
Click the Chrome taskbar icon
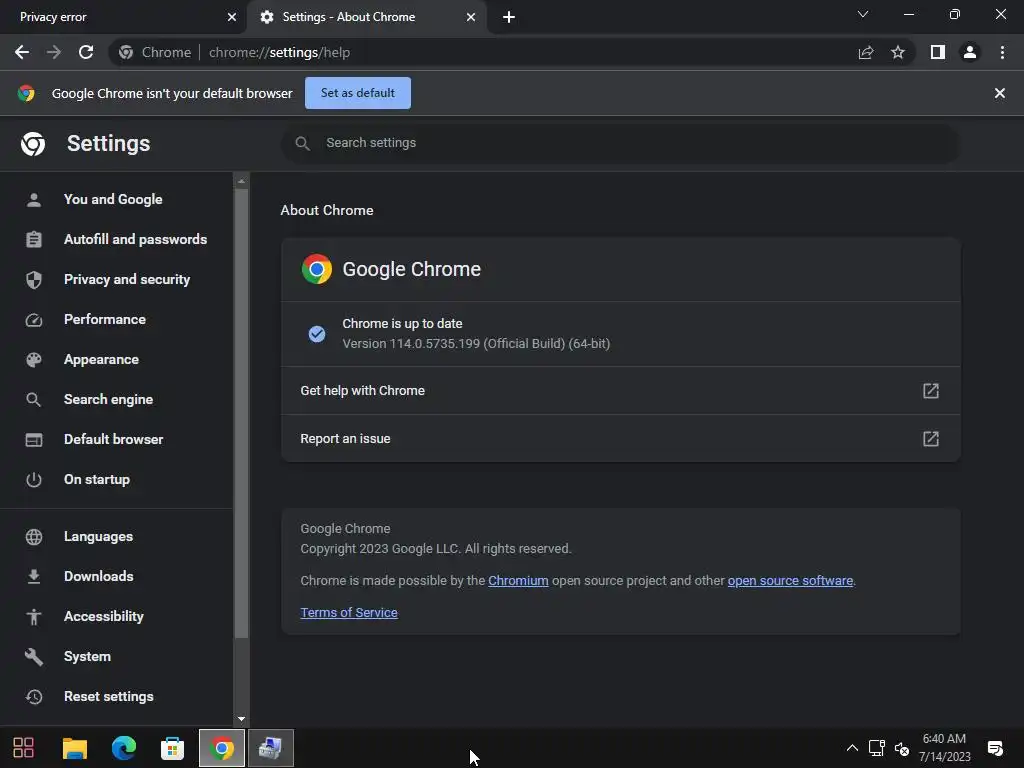[x=222, y=748]
